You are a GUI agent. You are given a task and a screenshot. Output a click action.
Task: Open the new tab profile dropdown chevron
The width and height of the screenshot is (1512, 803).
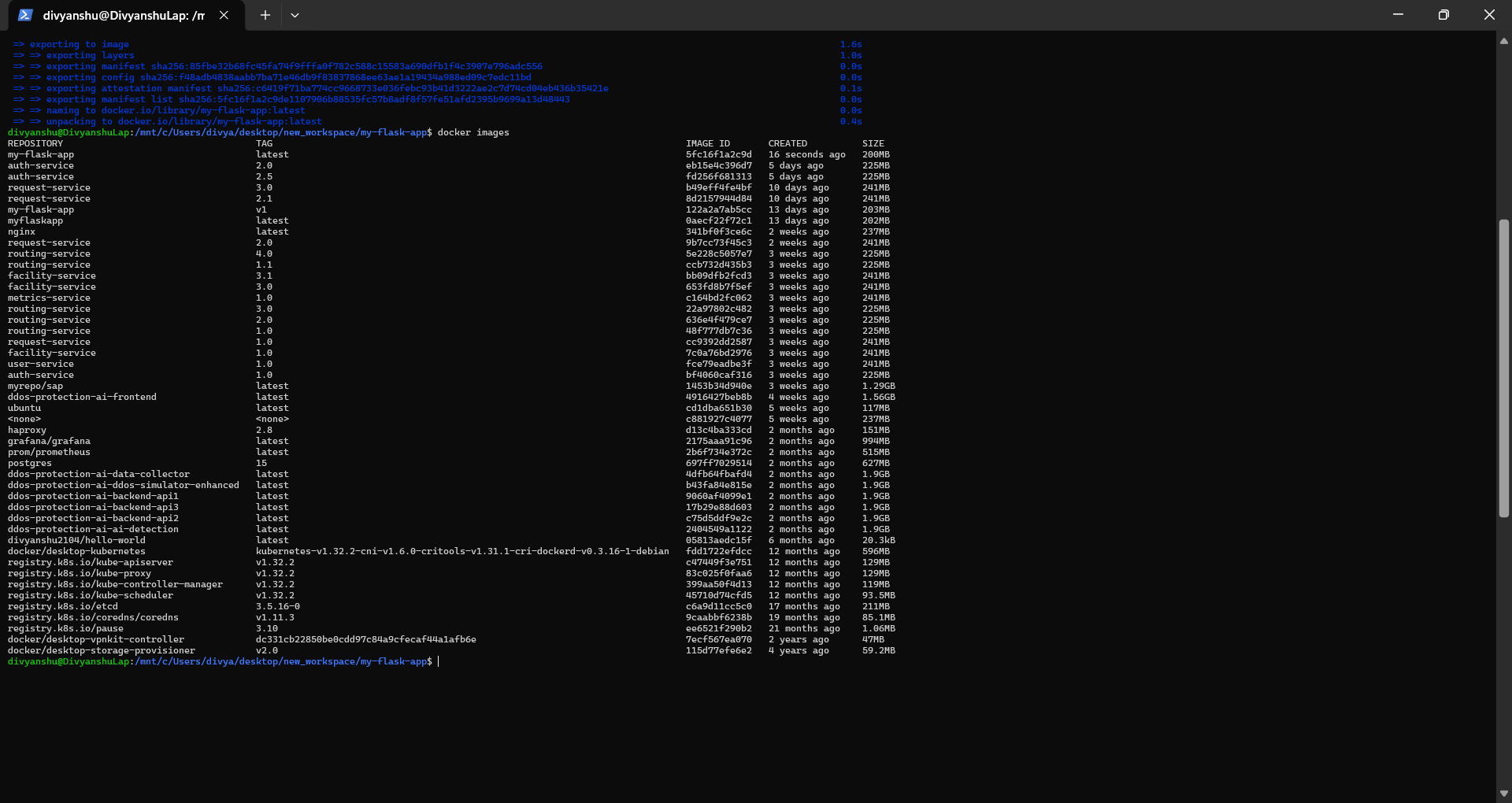295,15
